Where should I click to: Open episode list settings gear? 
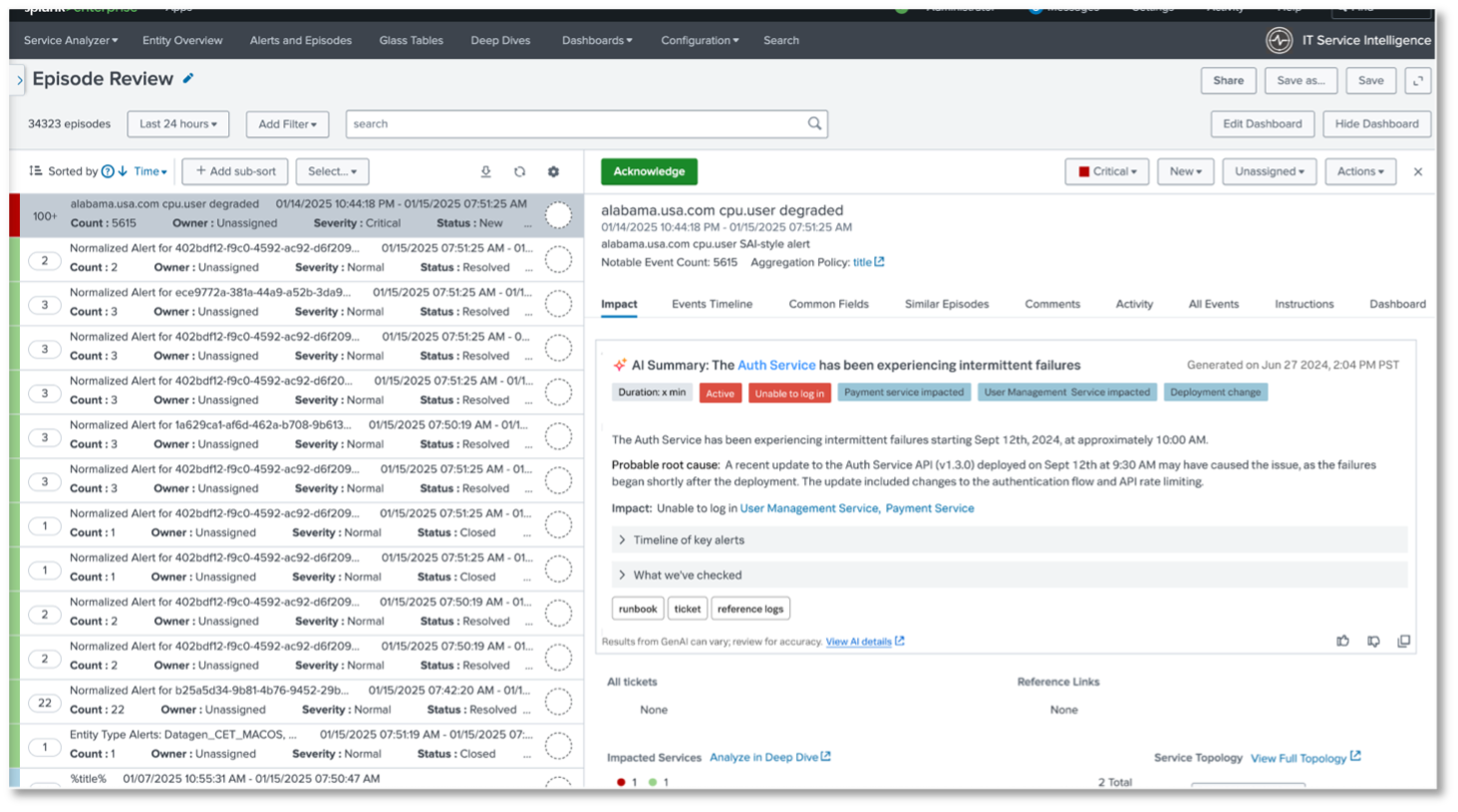point(553,171)
